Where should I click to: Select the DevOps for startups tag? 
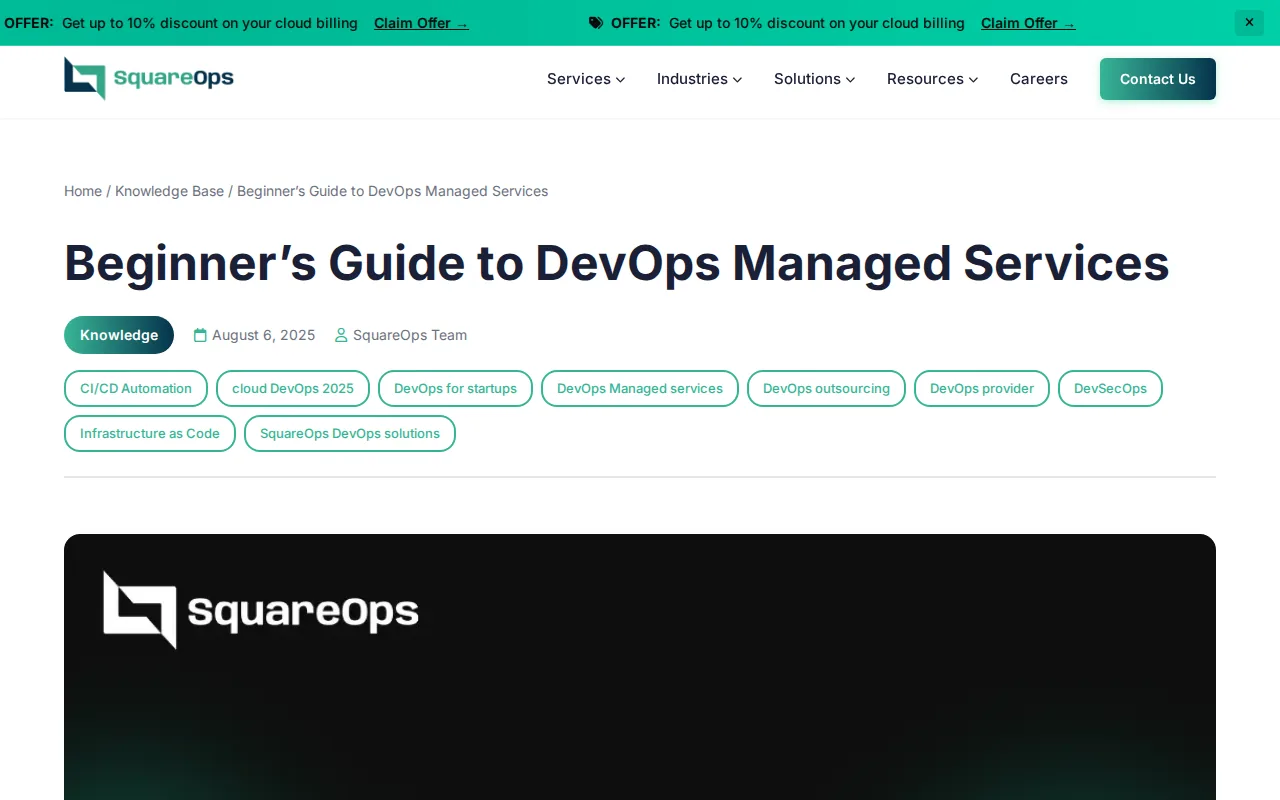[x=455, y=389]
